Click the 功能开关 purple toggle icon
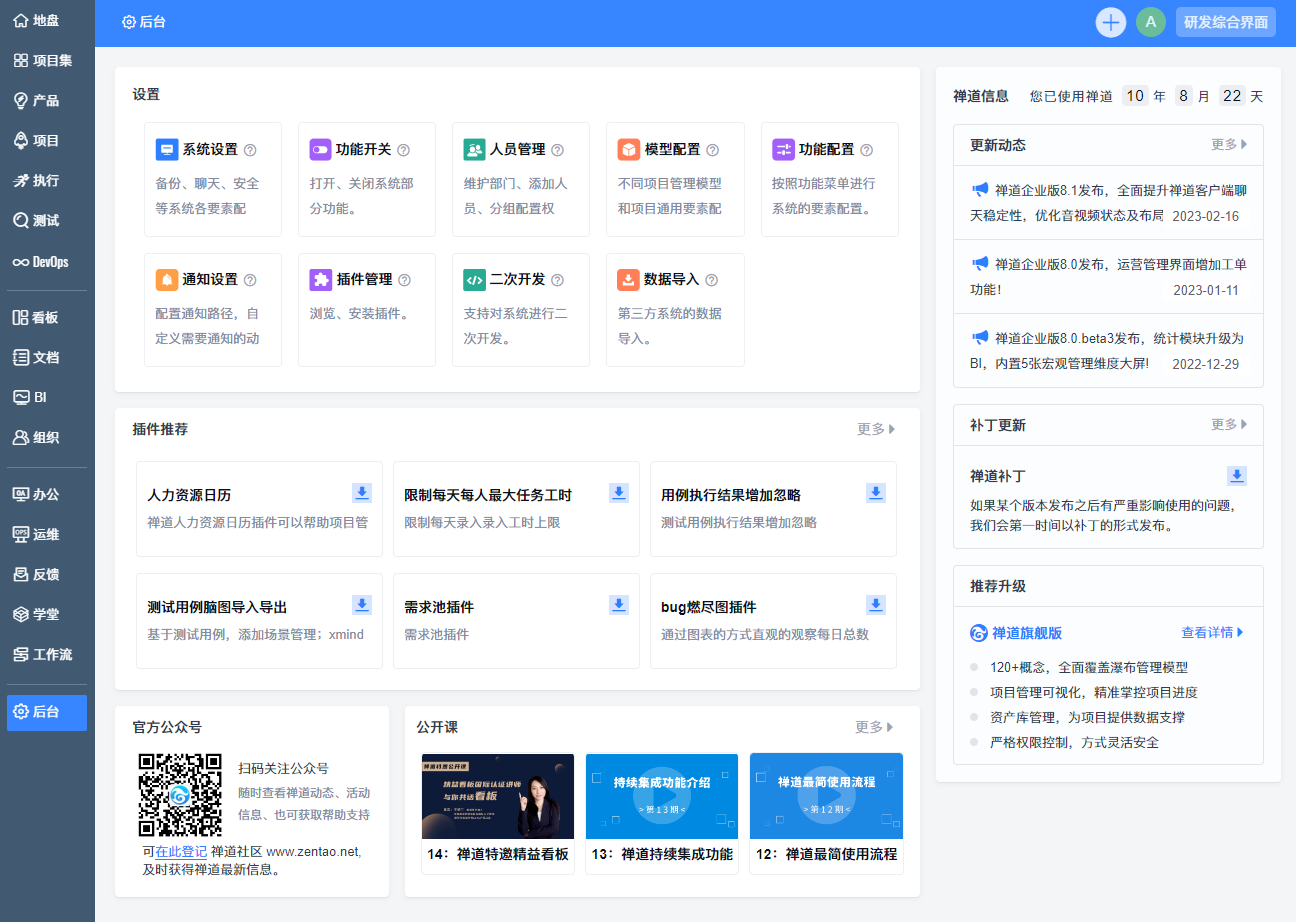Image resolution: width=1296 pixels, height=922 pixels. (x=321, y=150)
